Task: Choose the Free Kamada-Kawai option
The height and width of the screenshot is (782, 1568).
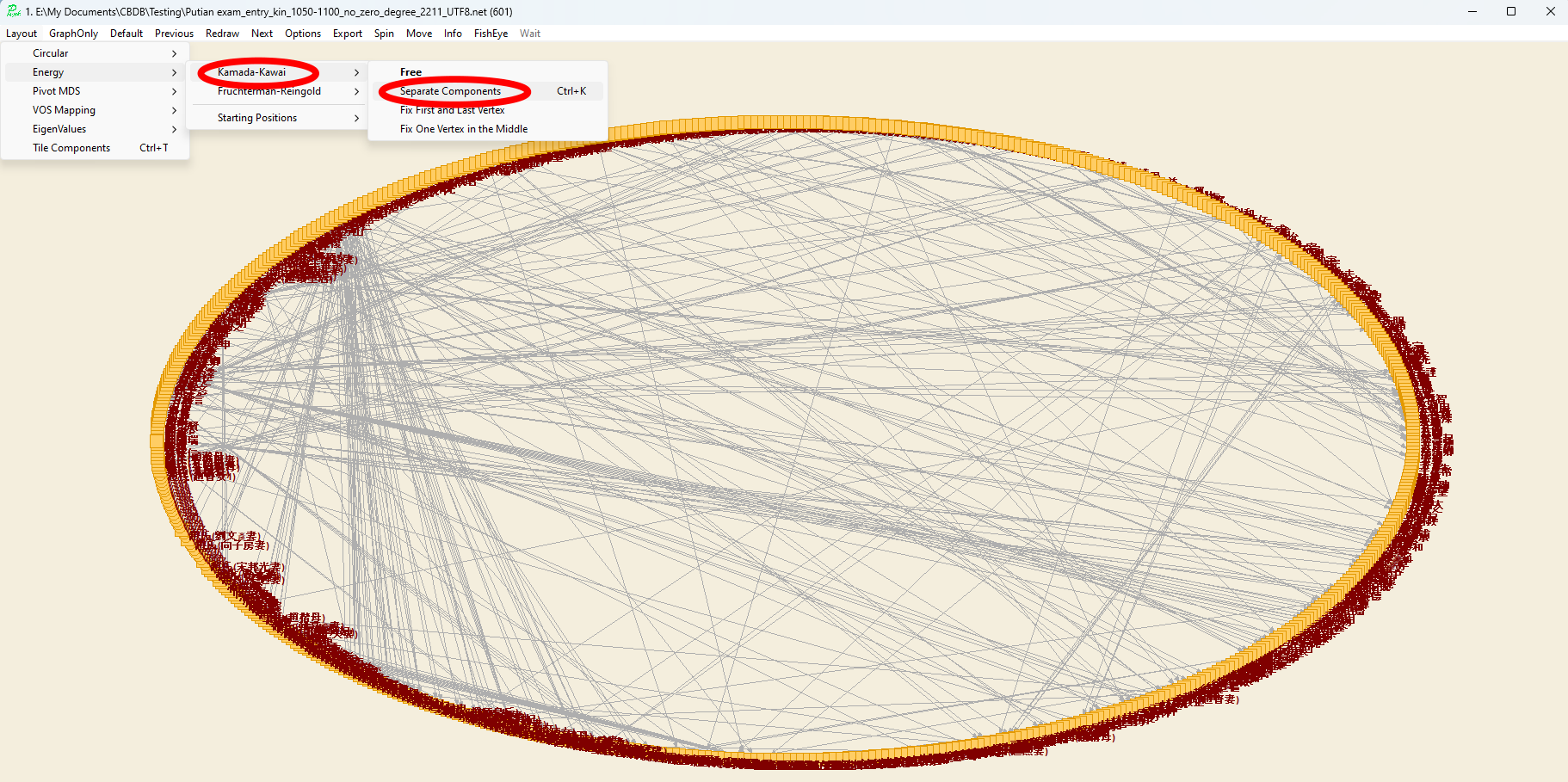Action: [411, 72]
